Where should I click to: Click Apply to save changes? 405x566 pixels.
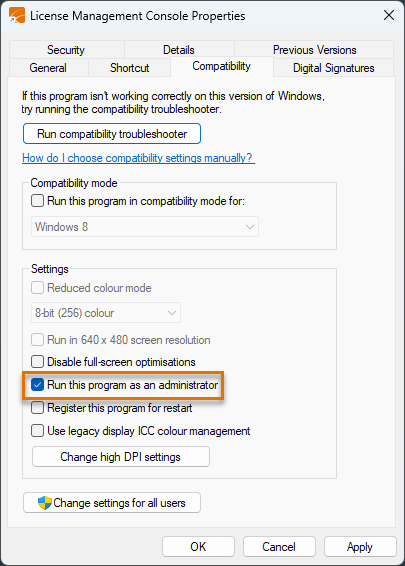pyautogui.click(x=360, y=547)
